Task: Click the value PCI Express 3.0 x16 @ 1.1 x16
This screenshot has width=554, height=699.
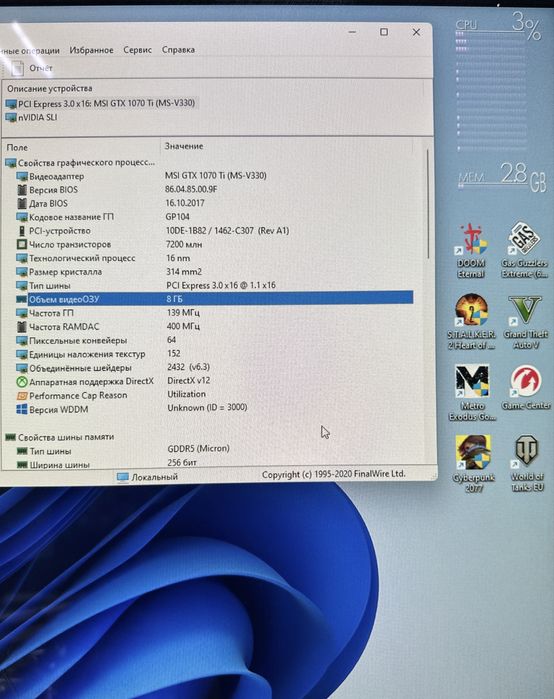Action: click(221, 285)
